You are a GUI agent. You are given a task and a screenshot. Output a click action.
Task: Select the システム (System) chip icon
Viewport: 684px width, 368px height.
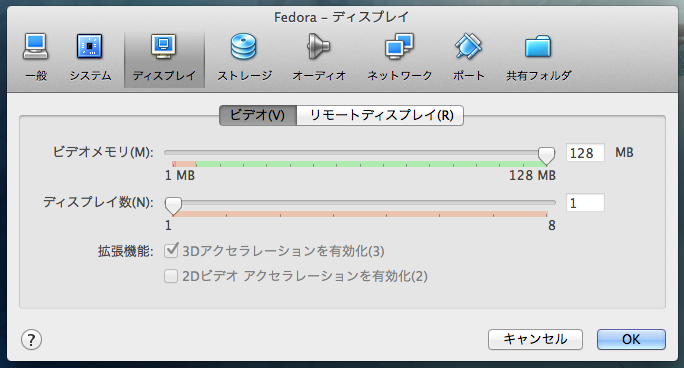pyautogui.click(x=89, y=47)
